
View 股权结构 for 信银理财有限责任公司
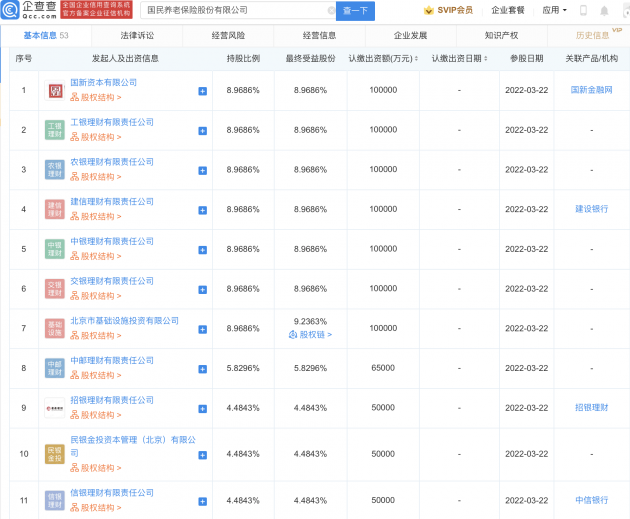(96, 508)
